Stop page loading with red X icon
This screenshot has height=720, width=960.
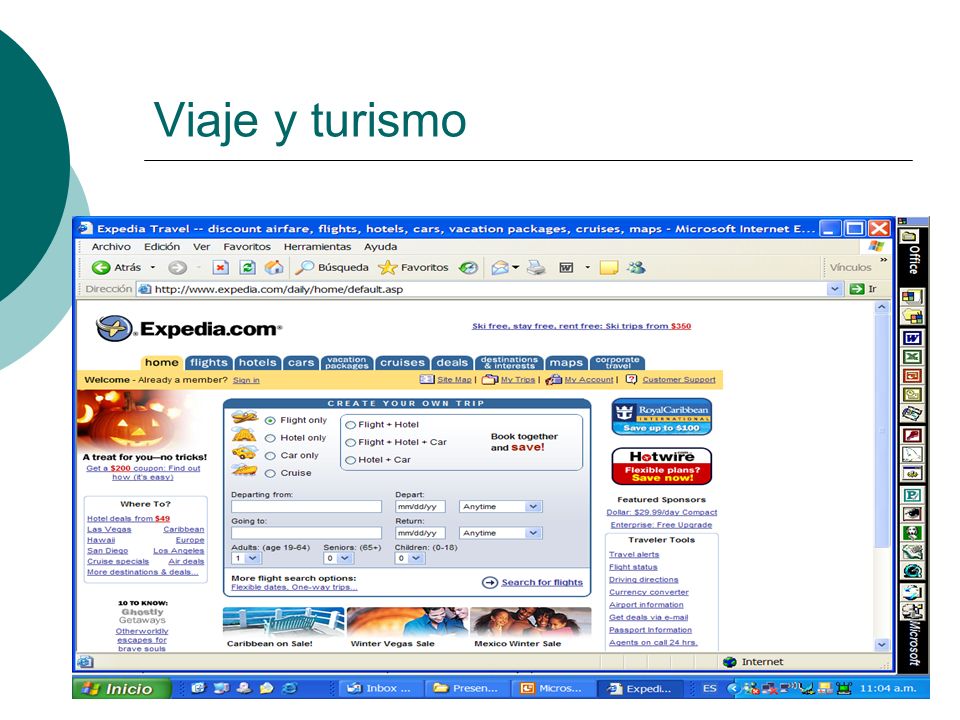[220, 268]
